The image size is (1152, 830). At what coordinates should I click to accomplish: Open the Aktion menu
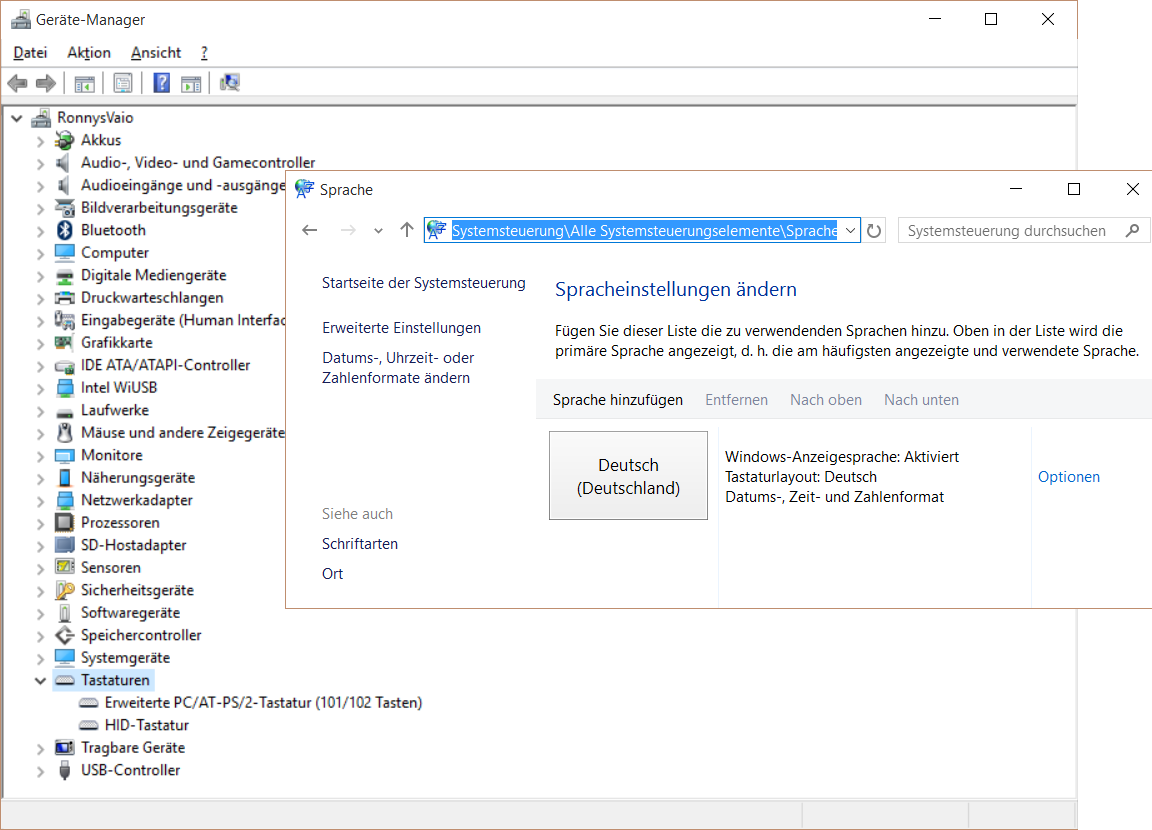click(89, 53)
